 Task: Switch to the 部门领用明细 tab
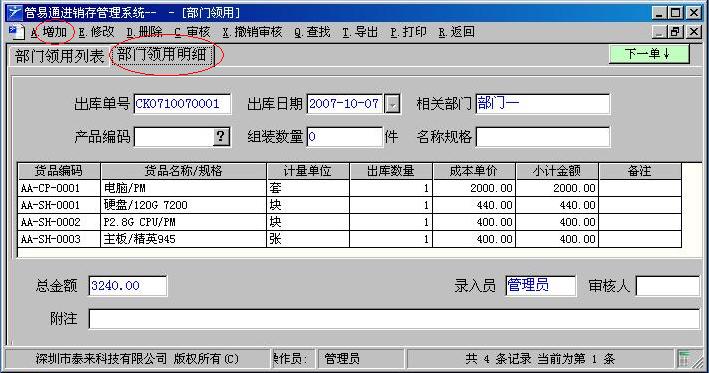pyautogui.click(x=162, y=55)
